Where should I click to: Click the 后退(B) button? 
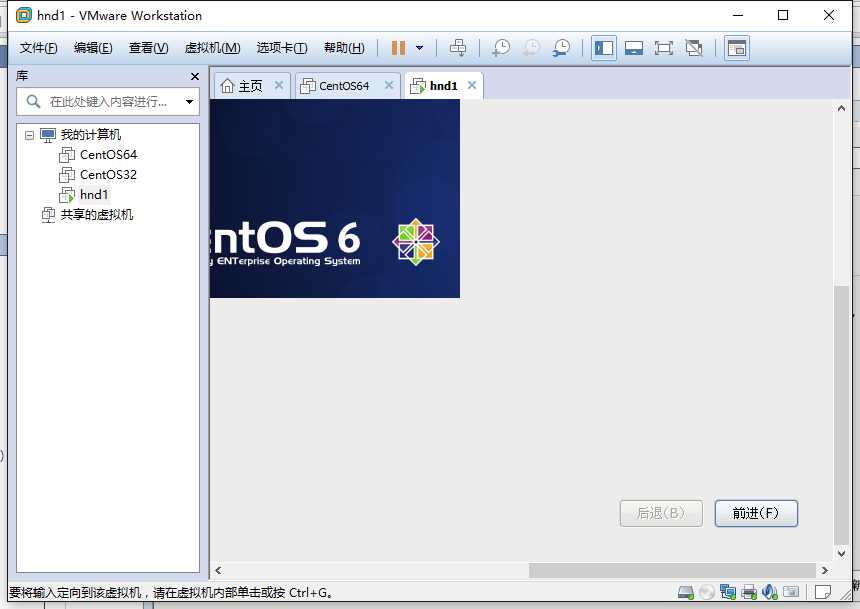661,513
